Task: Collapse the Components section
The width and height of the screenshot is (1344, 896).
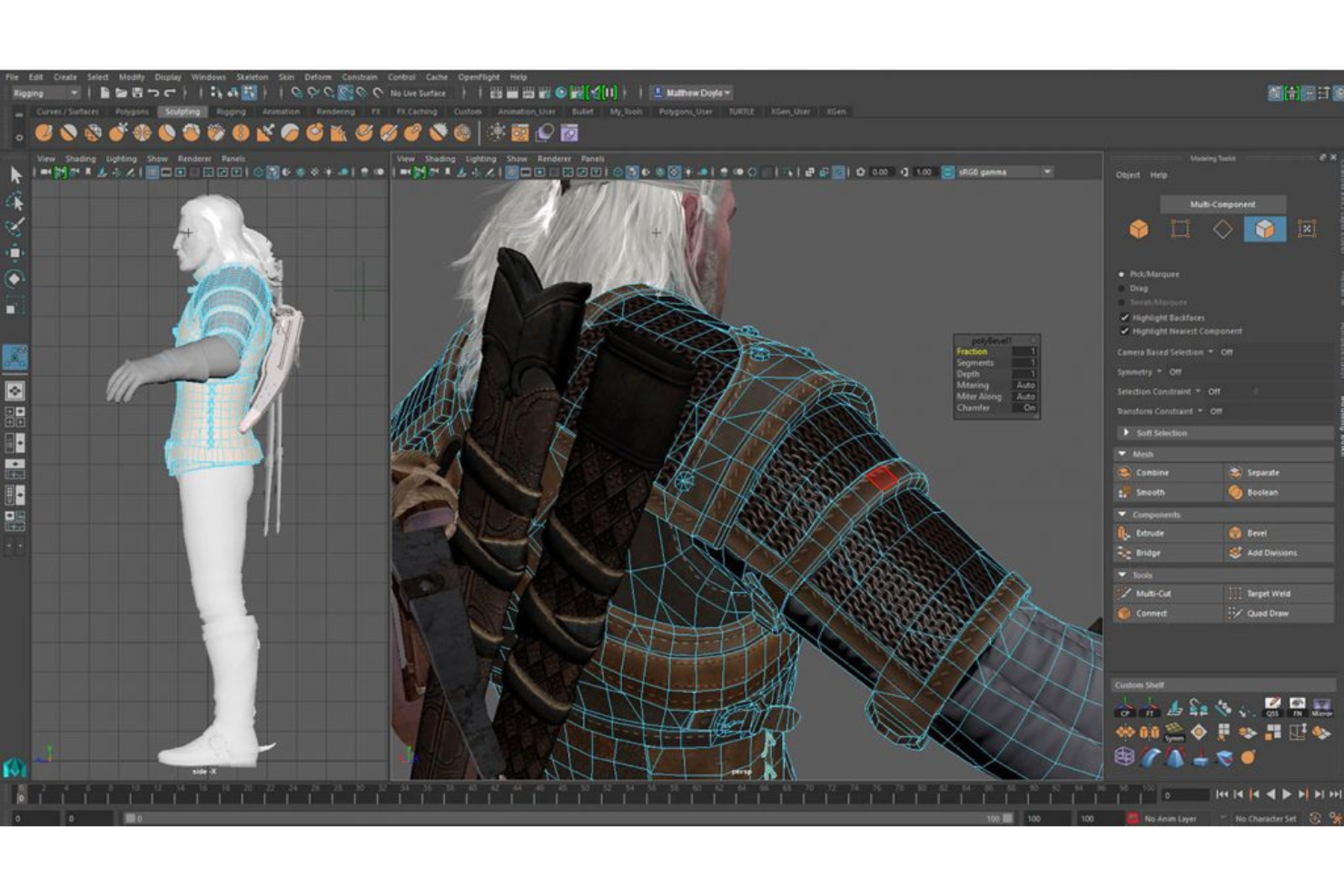Action: 1123,515
